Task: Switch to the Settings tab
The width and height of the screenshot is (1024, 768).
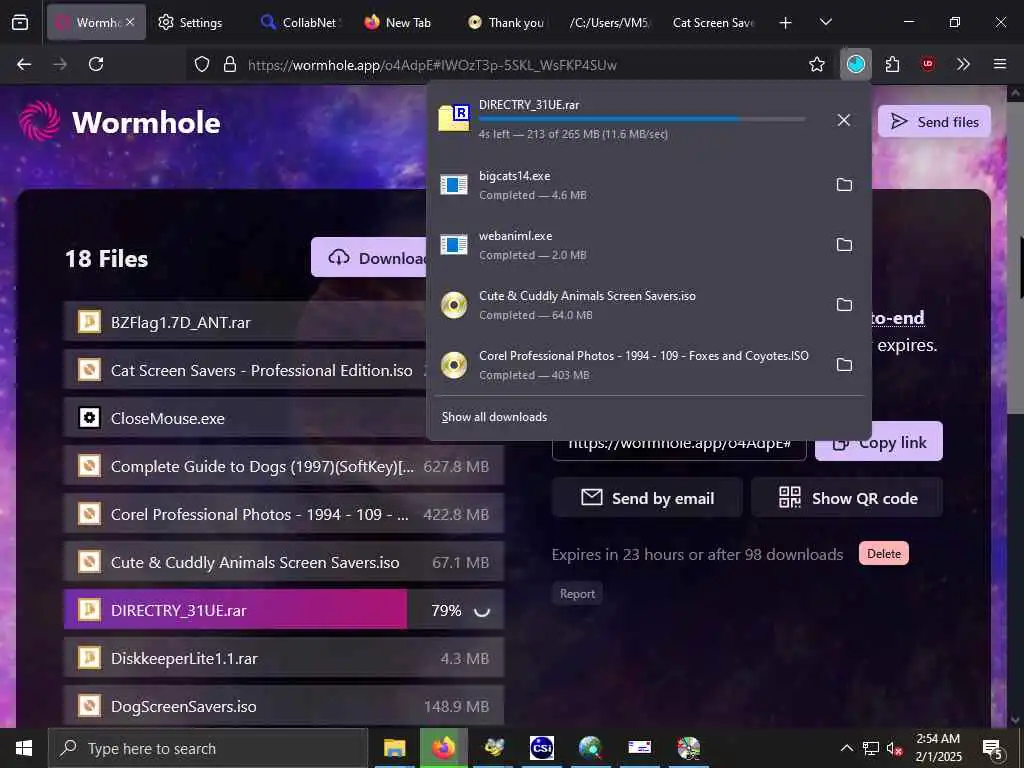Action: [x=190, y=22]
